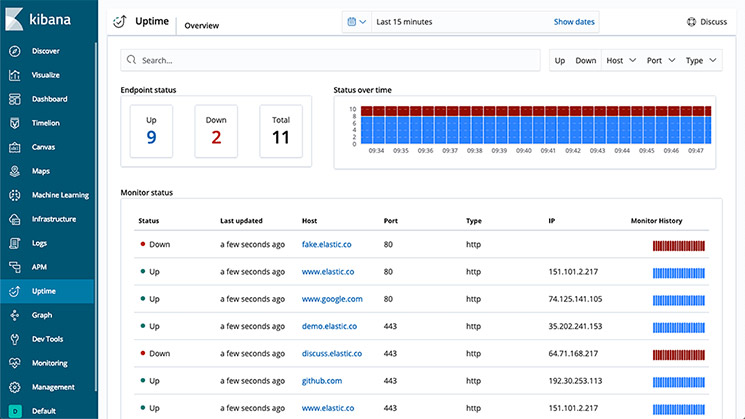The width and height of the screenshot is (745, 419).
Task: Toggle the Down status filter
Action: (x=585, y=60)
